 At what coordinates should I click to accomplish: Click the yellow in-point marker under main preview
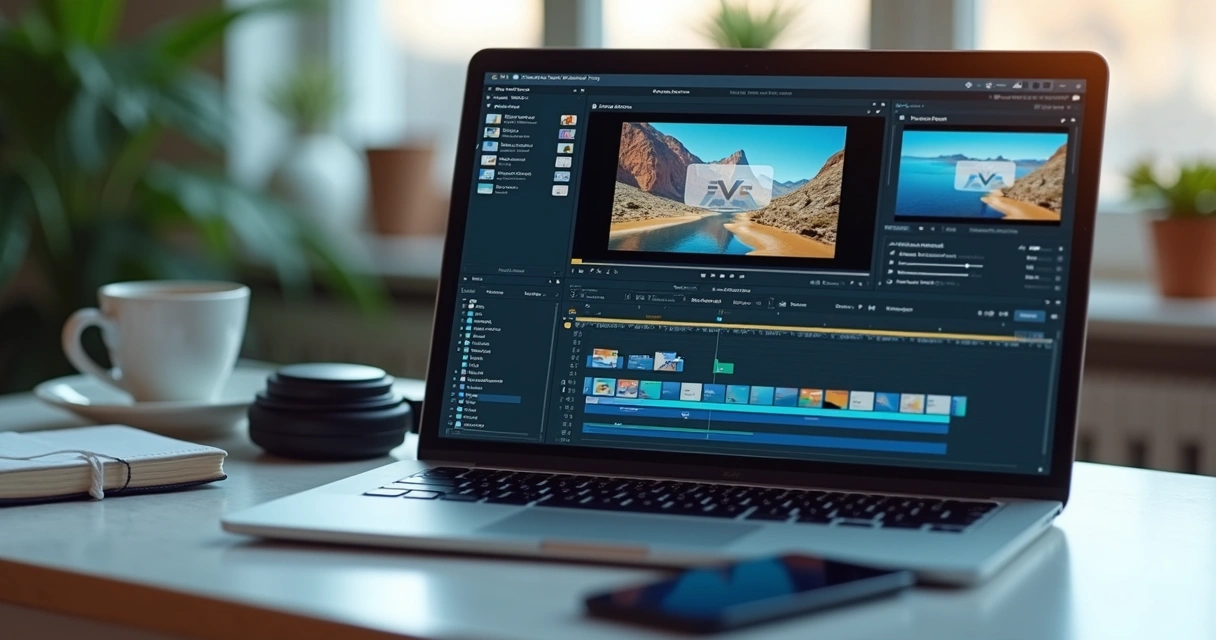[576, 261]
